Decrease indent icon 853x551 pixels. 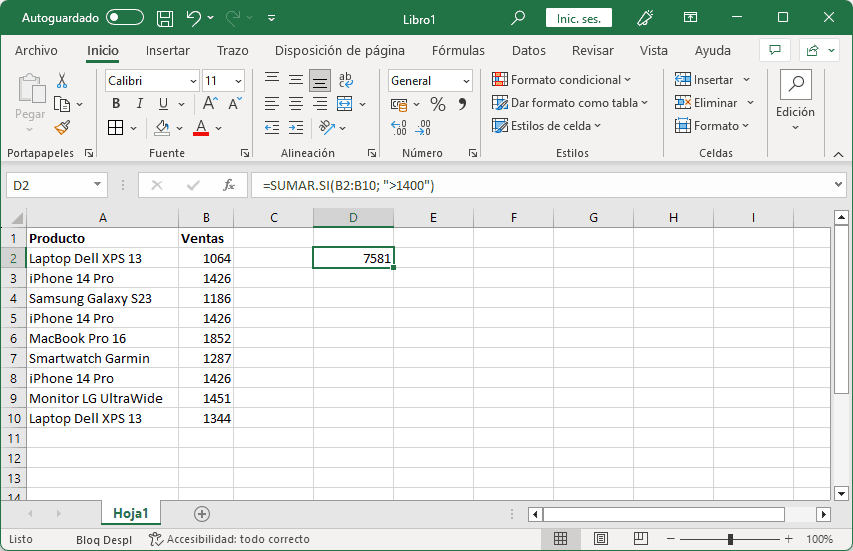point(272,128)
